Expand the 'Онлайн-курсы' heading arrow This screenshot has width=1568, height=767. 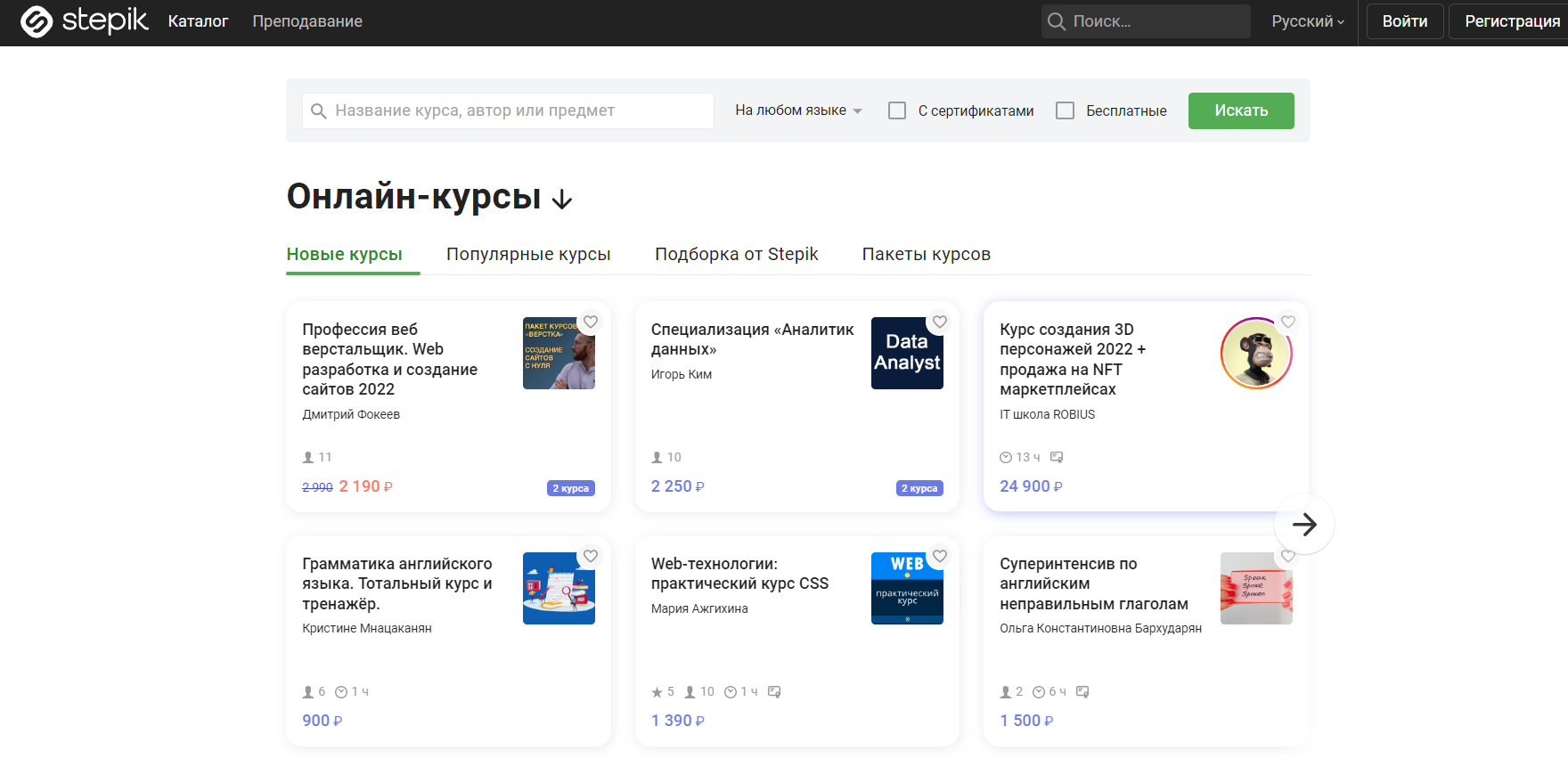coord(562,200)
